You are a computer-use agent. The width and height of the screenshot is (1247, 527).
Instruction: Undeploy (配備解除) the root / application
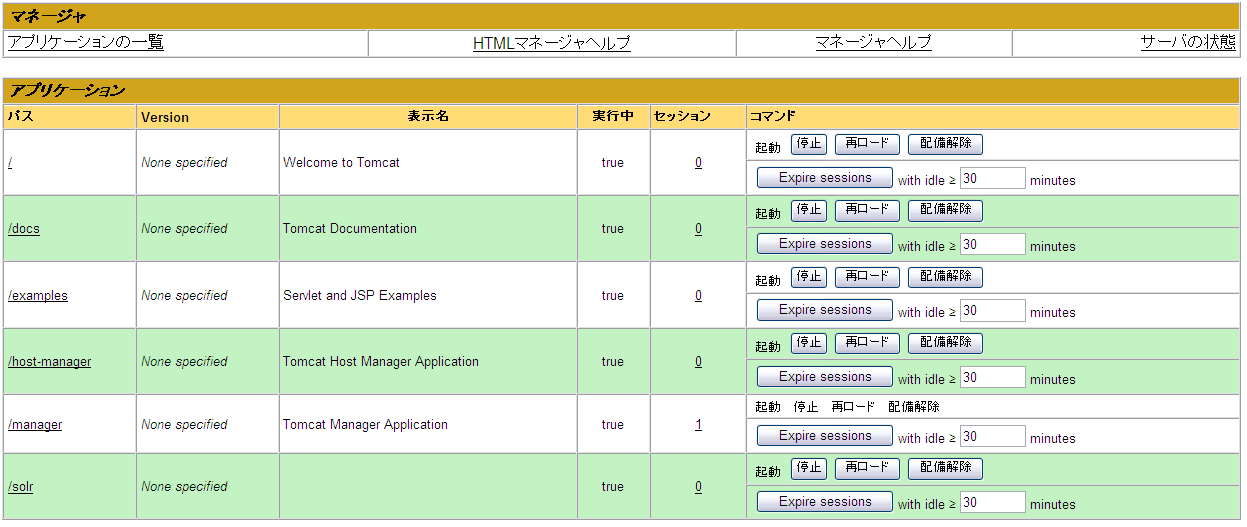pos(946,144)
